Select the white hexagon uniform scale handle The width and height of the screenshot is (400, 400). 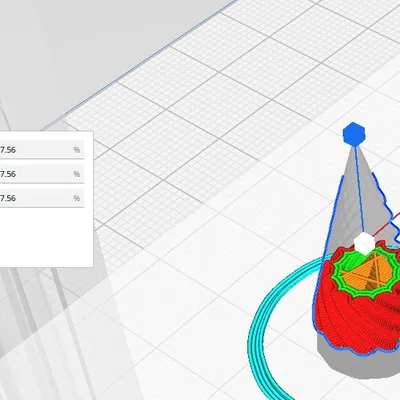364,243
